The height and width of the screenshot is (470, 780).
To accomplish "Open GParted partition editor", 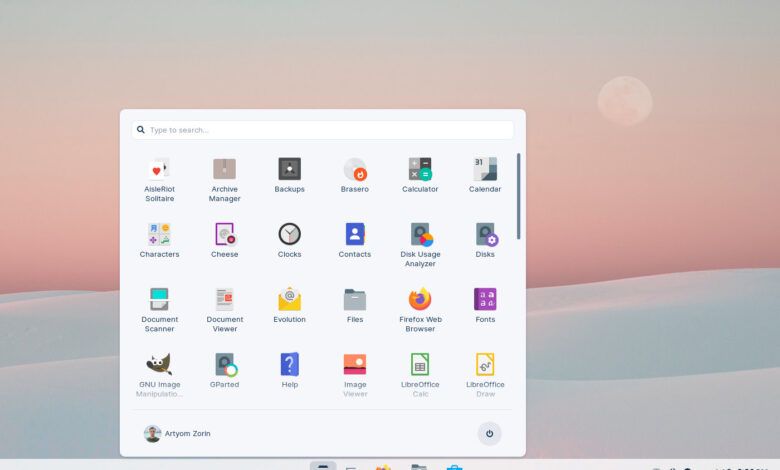I will click(x=224, y=371).
